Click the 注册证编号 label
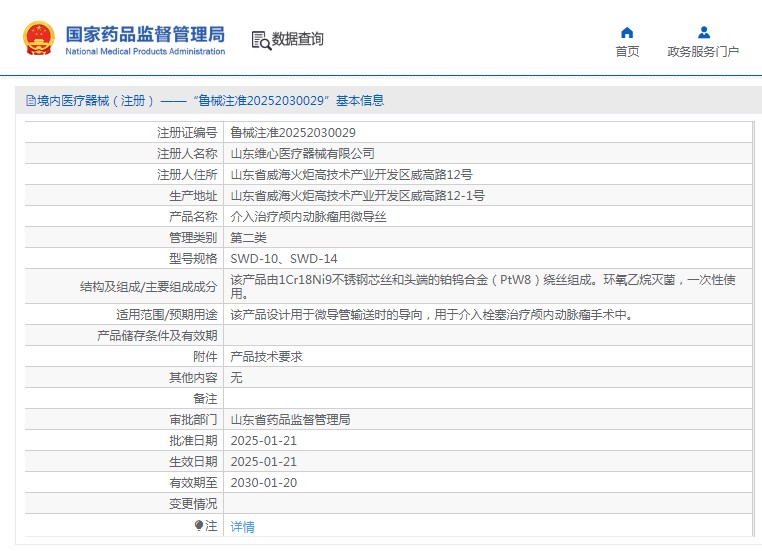 coord(187,133)
